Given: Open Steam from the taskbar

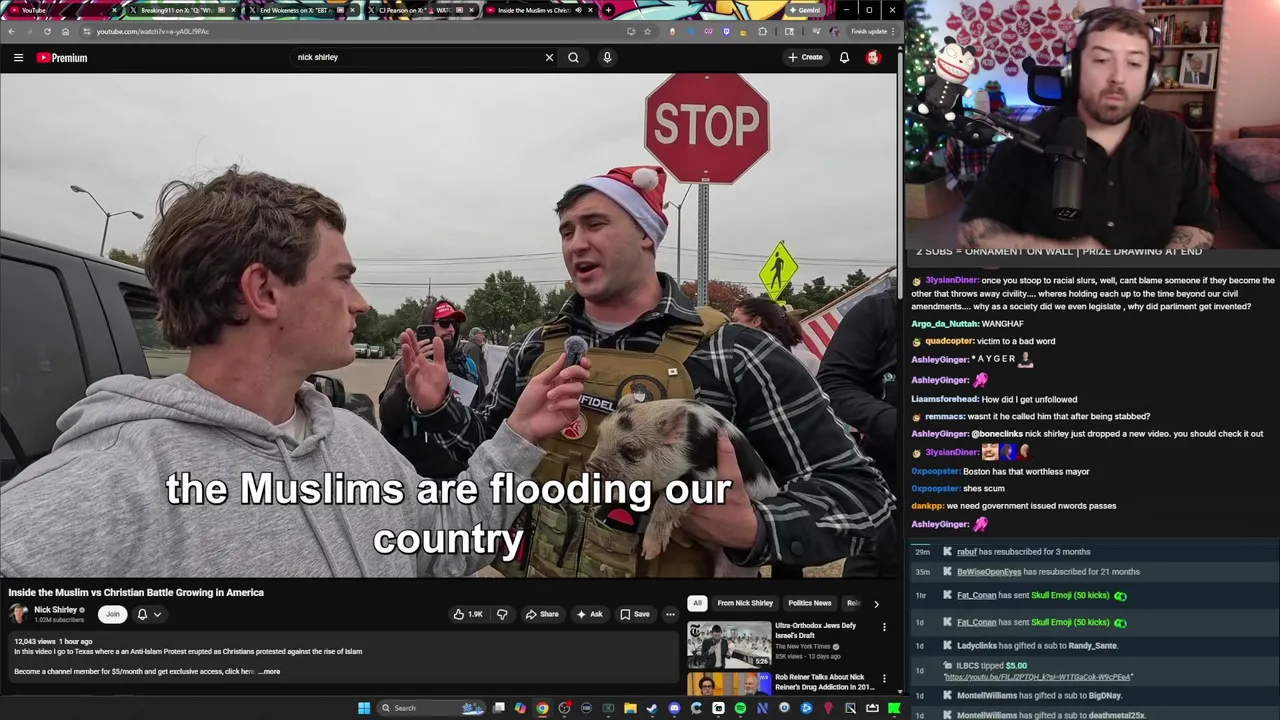Looking at the screenshot, I should (x=652, y=708).
